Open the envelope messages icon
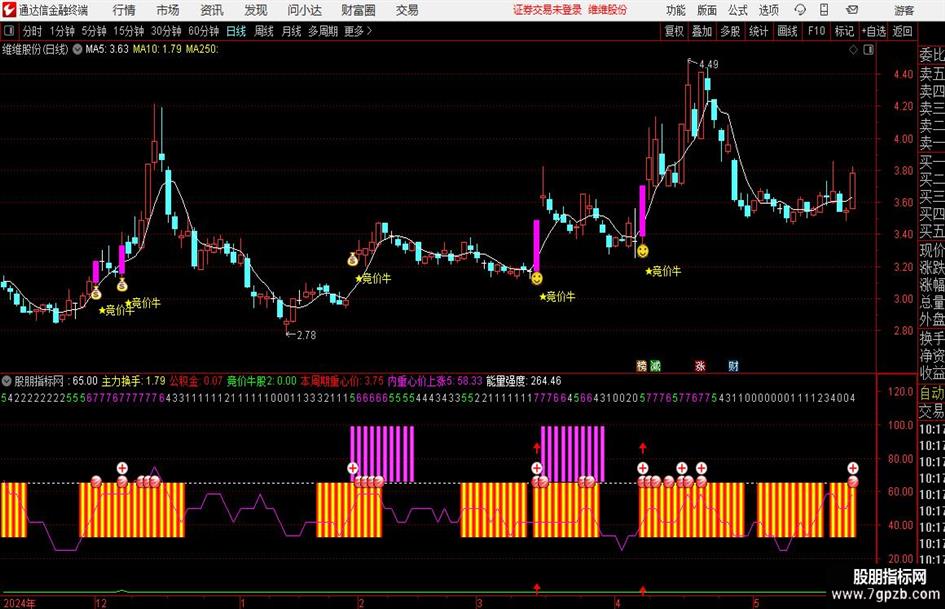The width and height of the screenshot is (945, 609). pos(852,10)
